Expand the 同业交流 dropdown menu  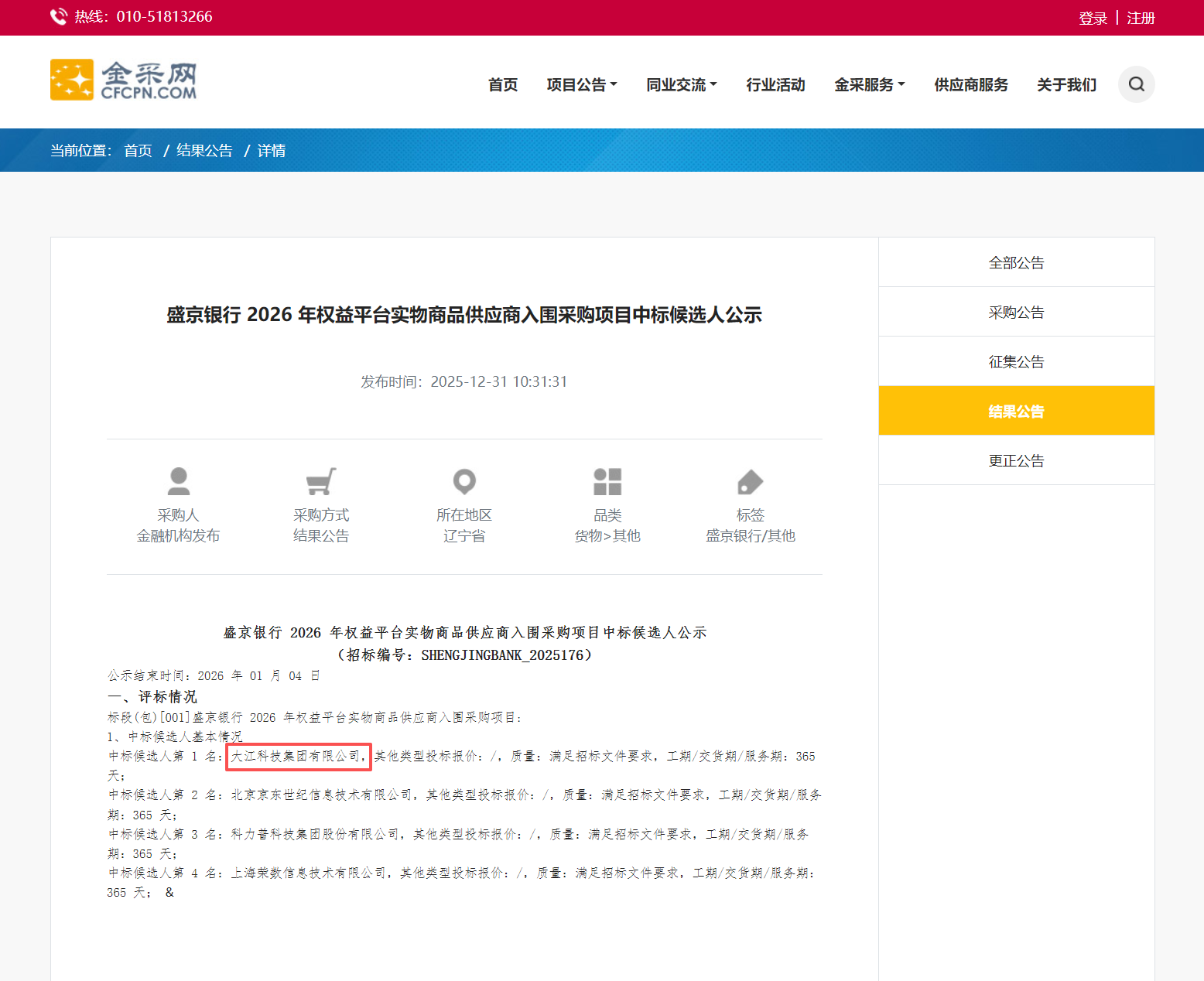[x=681, y=84]
